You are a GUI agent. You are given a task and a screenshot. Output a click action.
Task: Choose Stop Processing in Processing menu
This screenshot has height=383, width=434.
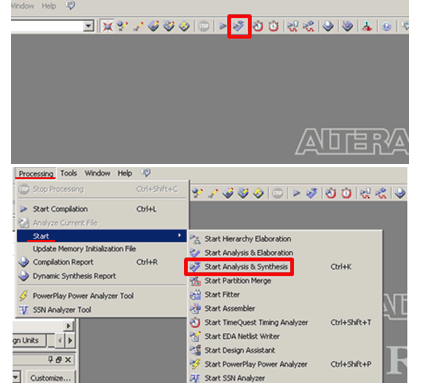coord(102,189)
